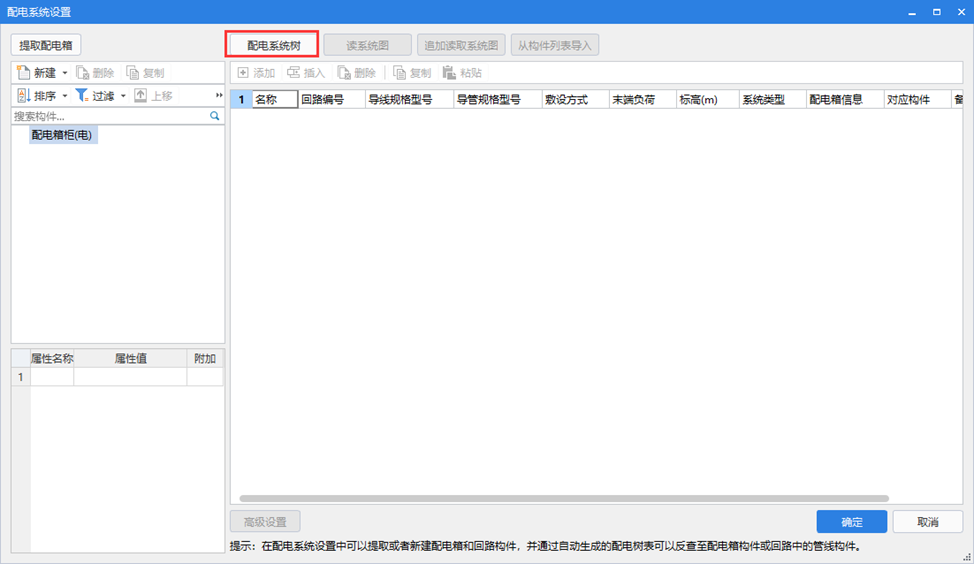Screen dimensions: 974x564
Task: Open the 新建 dropdown arrow
Action: [65, 73]
